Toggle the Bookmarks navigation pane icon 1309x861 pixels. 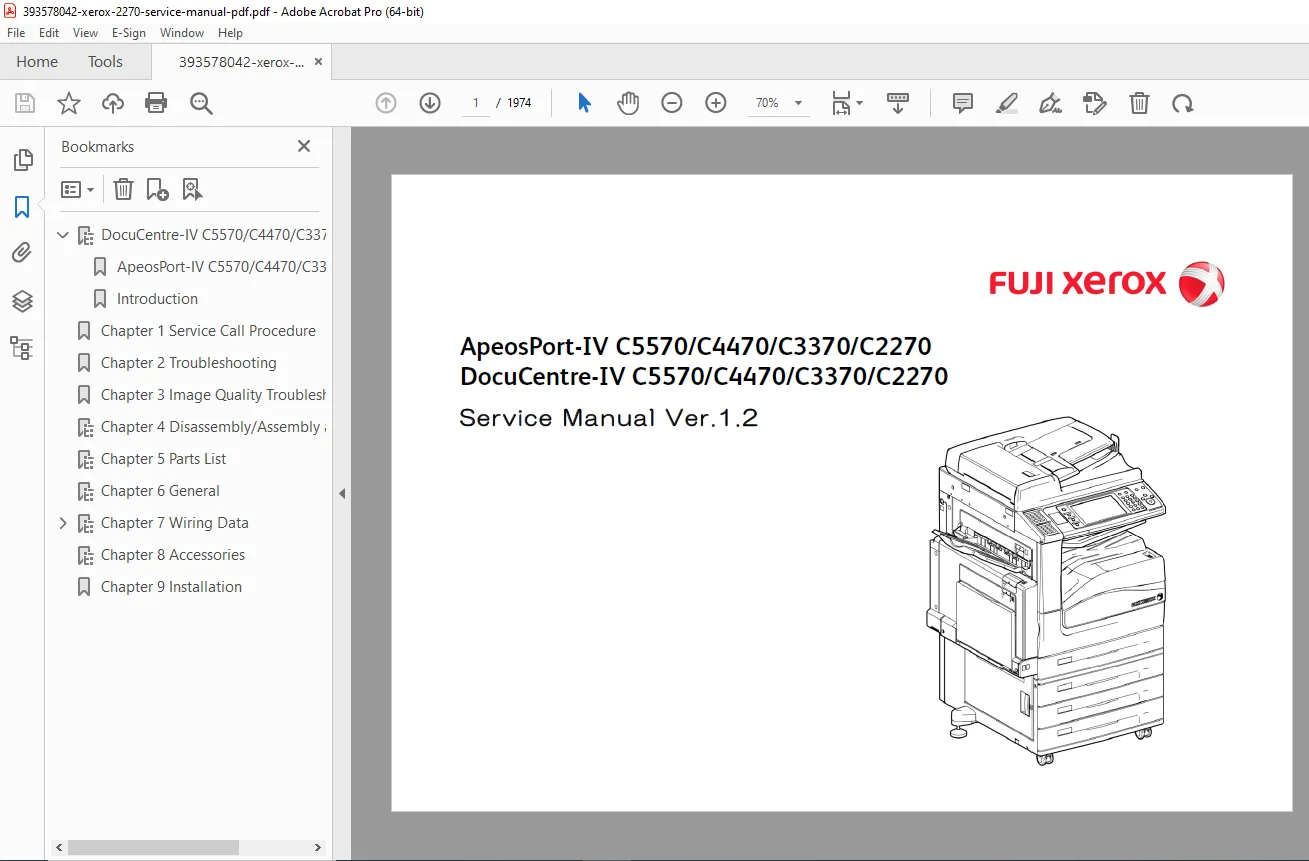pos(22,207)
